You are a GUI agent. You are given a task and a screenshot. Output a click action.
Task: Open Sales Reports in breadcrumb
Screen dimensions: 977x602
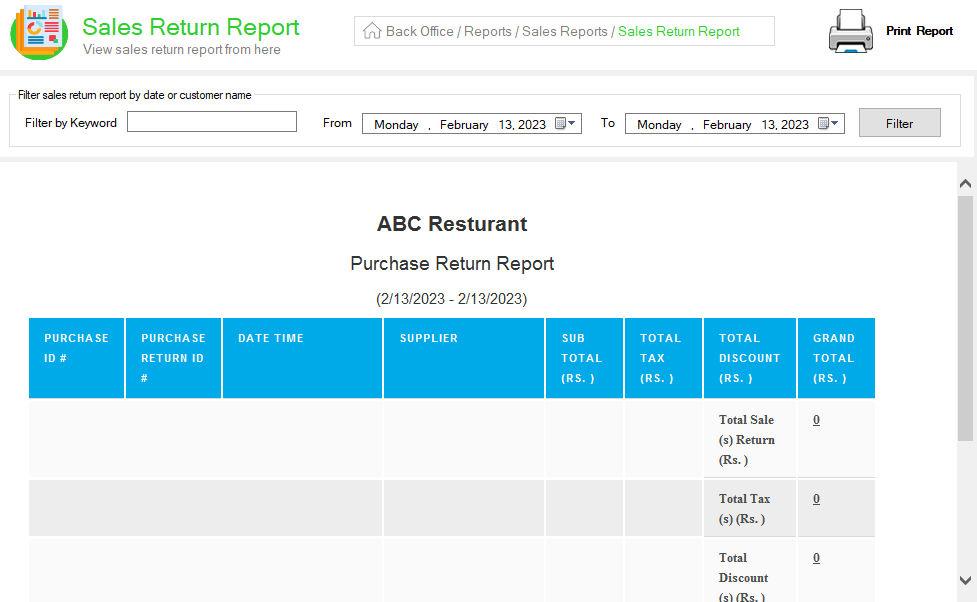pos(565,31)
